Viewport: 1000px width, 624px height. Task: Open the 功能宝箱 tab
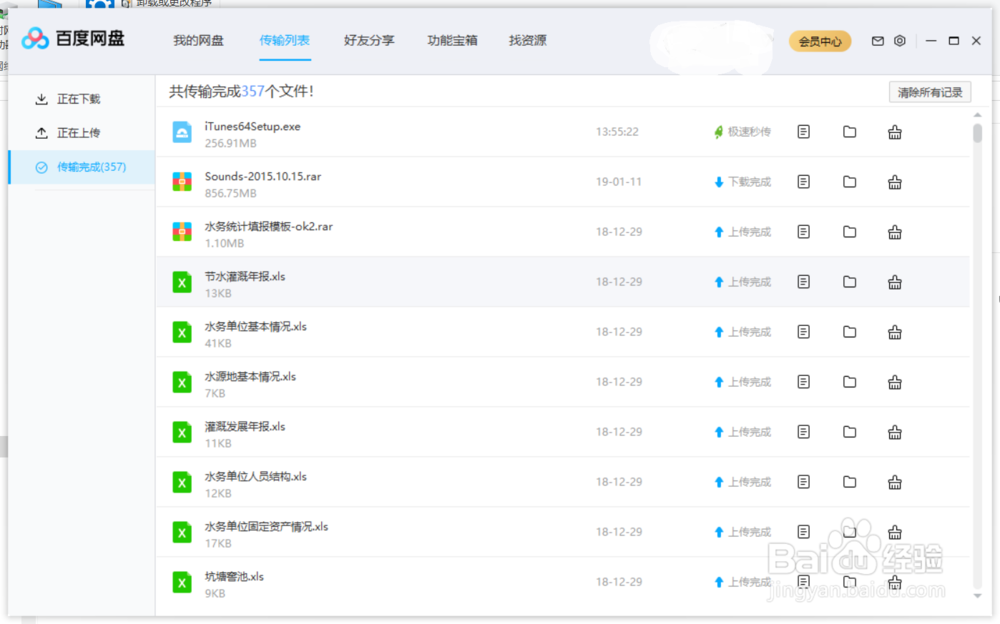[452, 40]
